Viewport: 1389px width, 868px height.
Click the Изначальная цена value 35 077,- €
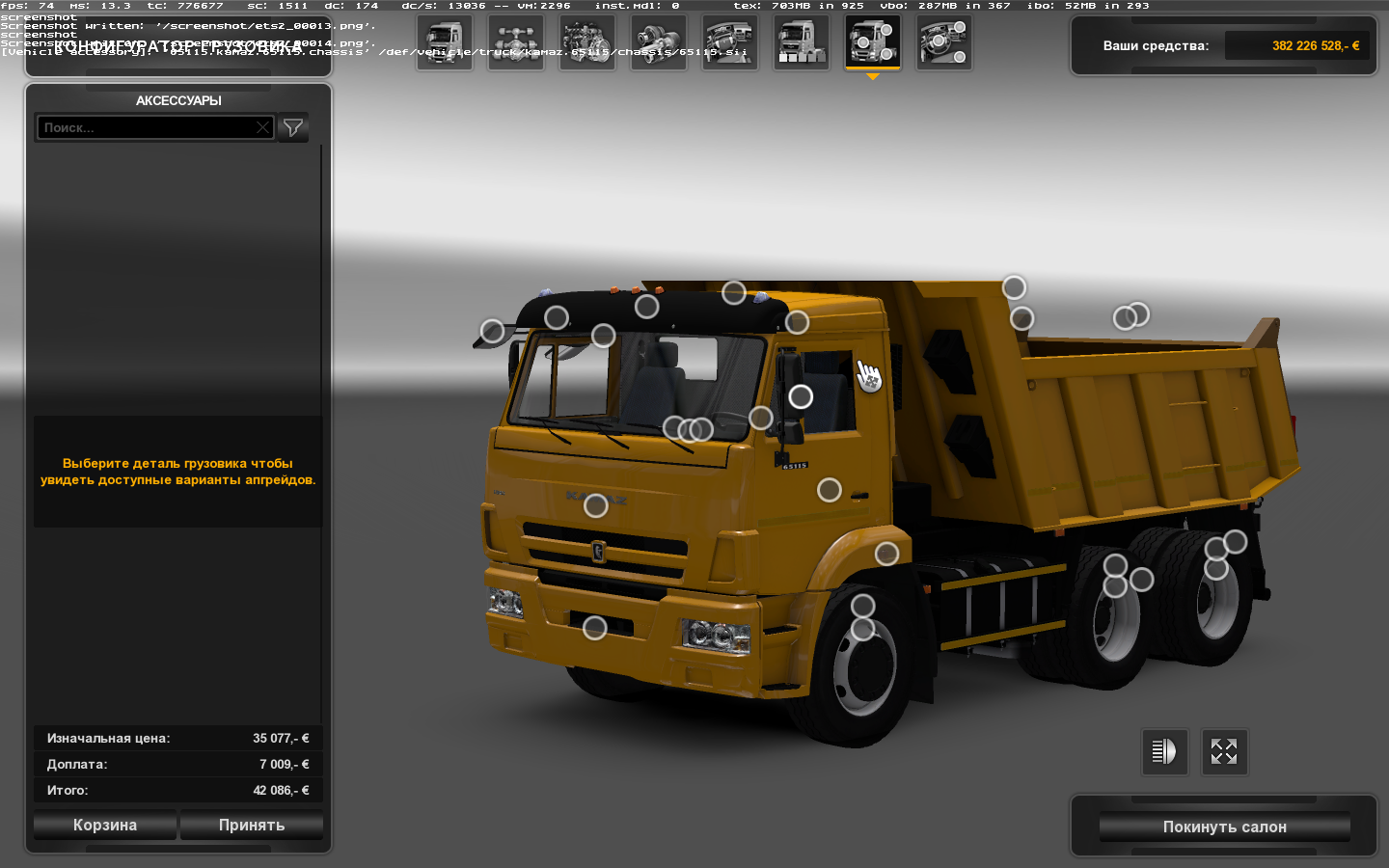281,738
